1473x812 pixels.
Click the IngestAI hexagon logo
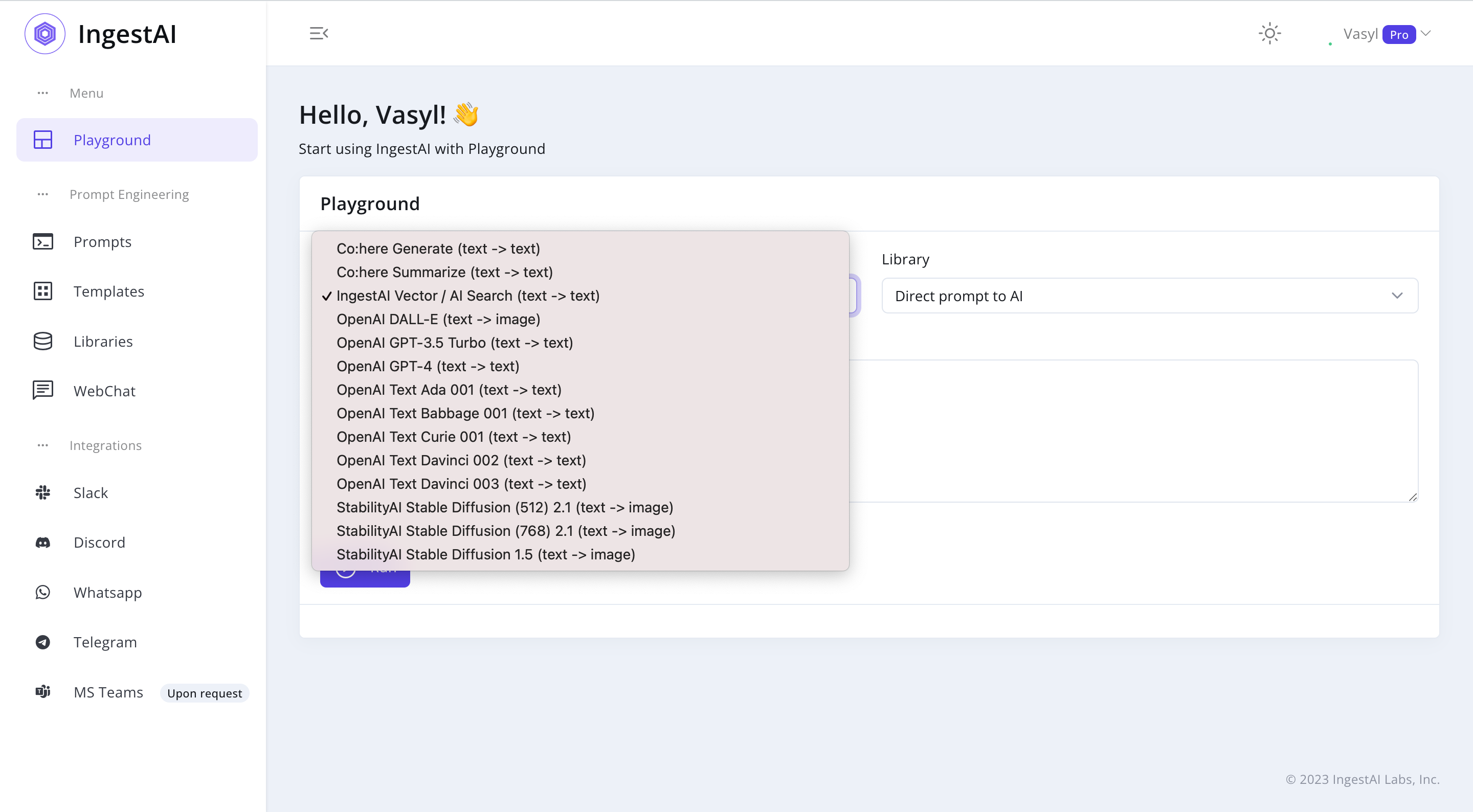45,34
